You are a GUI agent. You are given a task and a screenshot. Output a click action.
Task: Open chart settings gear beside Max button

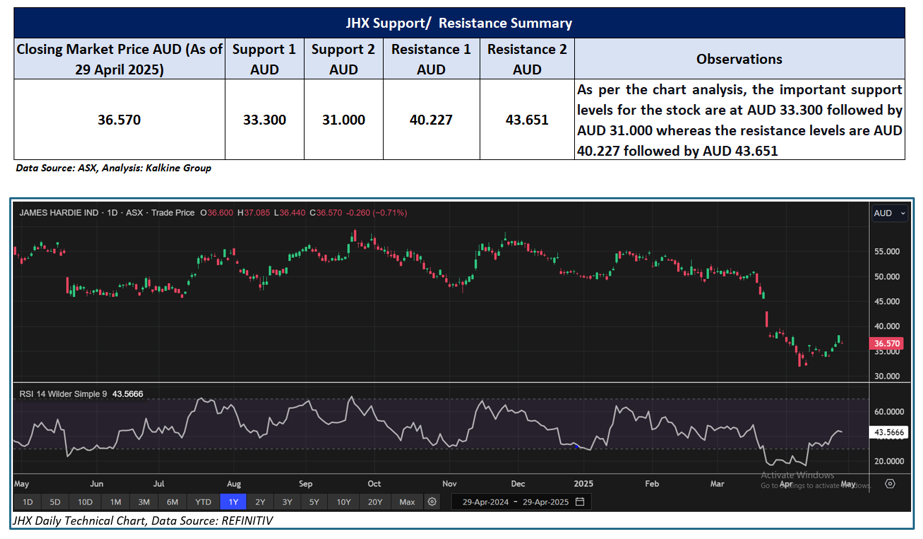click(x=432, y=502)
